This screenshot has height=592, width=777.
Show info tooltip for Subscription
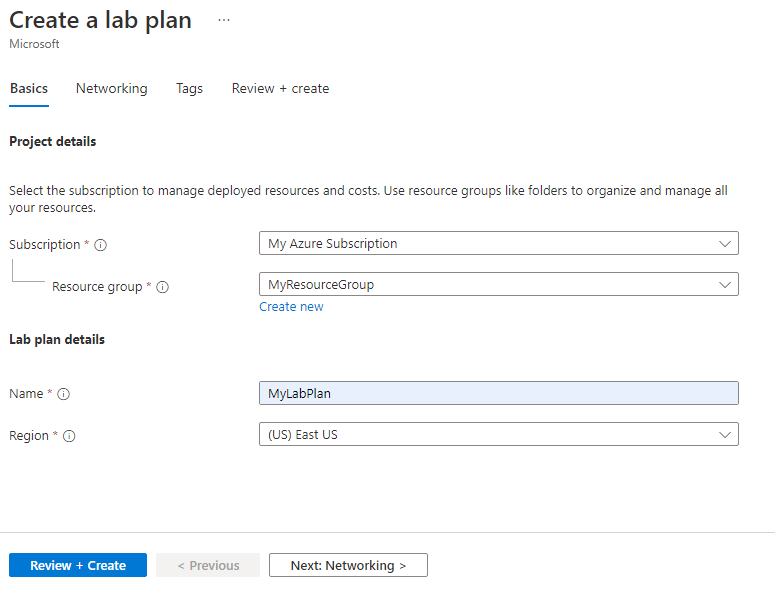coord(101,245)
